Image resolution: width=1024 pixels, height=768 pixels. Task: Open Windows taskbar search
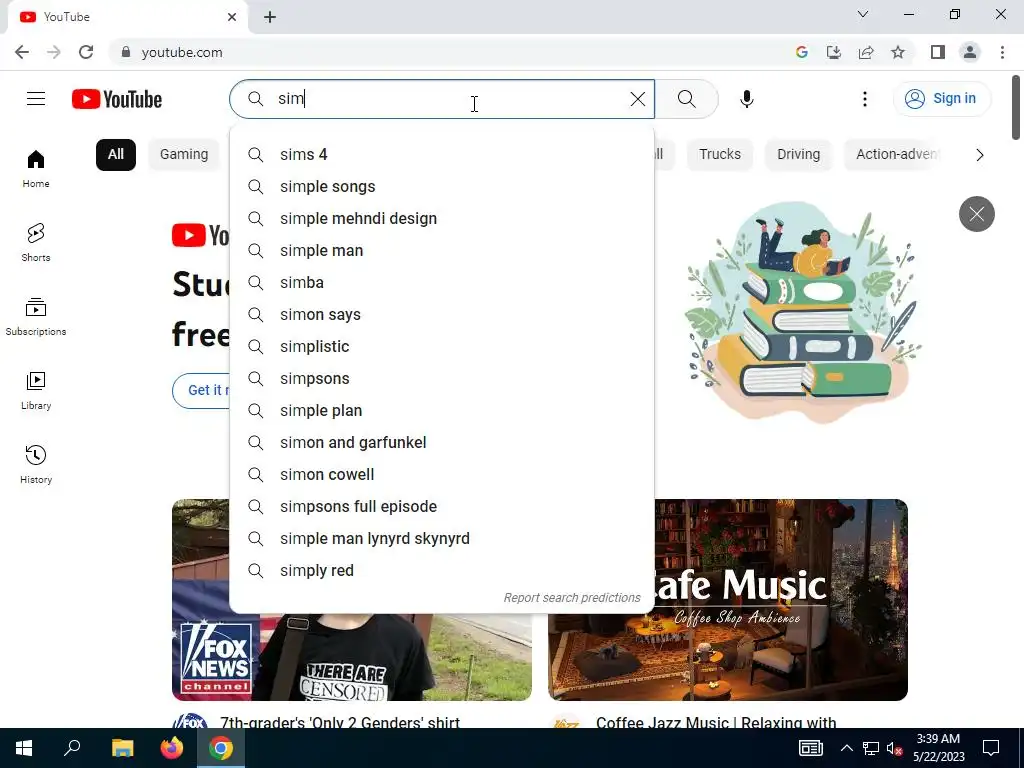[x=72, y=748]
